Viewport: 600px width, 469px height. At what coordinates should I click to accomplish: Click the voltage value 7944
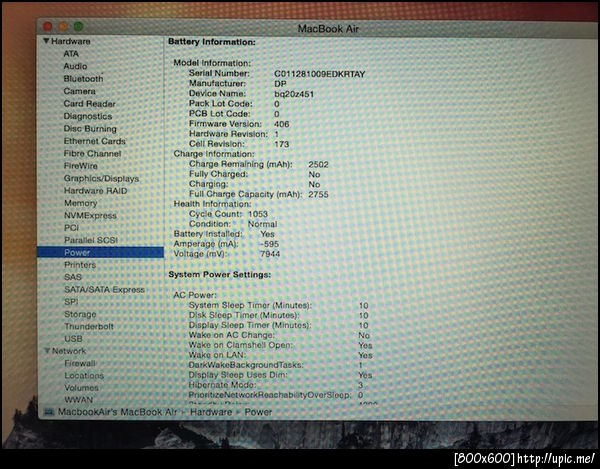tap(270, 254)
